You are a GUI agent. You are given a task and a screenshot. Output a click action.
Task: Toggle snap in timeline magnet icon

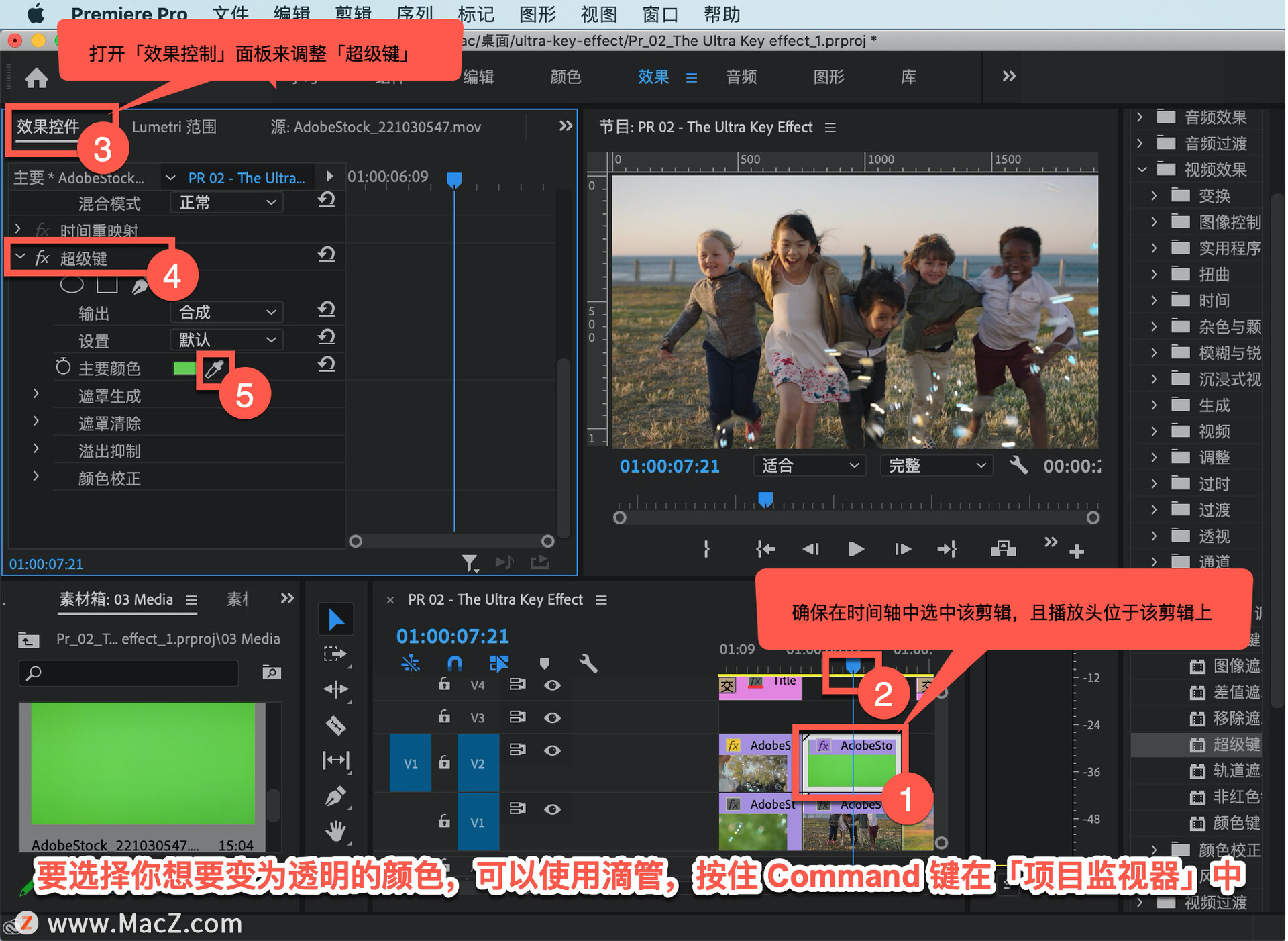[455, 664]
